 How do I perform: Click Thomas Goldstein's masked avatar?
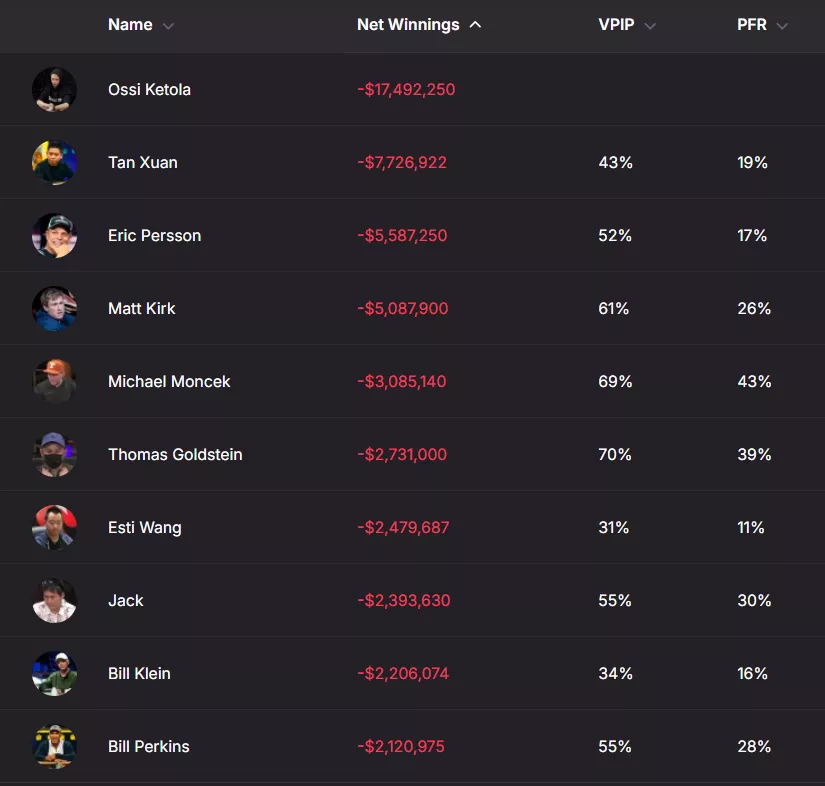(x=54, y=455)
